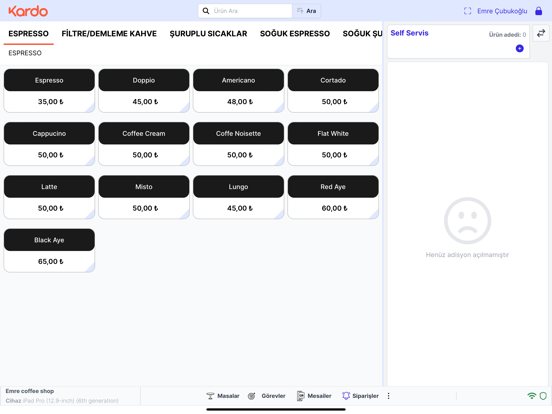Screen dimensions: 552x414
Task: Open Mesailer shifts view
Action: coord(314,396)
